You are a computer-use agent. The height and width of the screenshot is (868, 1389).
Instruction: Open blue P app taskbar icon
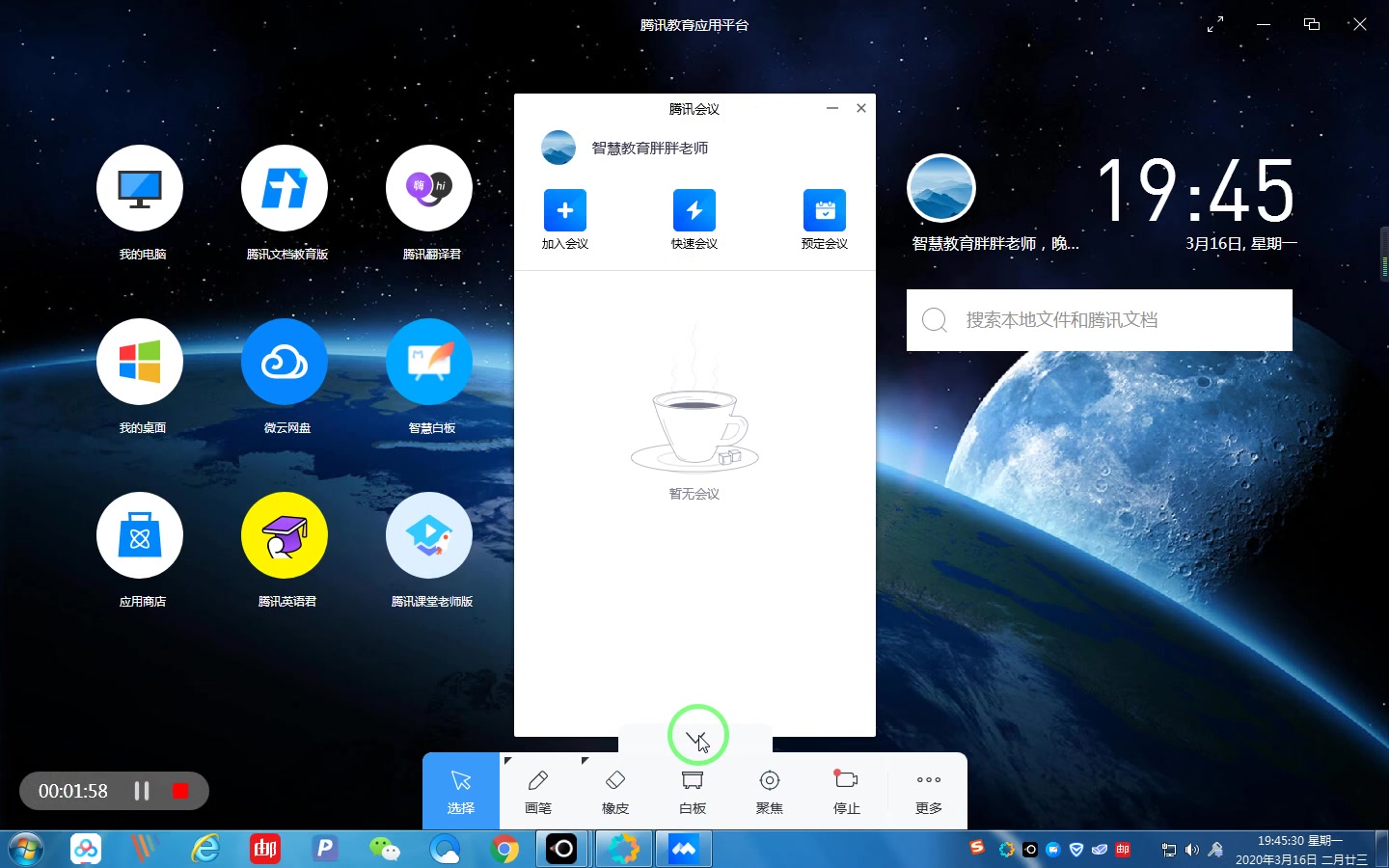pos(325,849)
